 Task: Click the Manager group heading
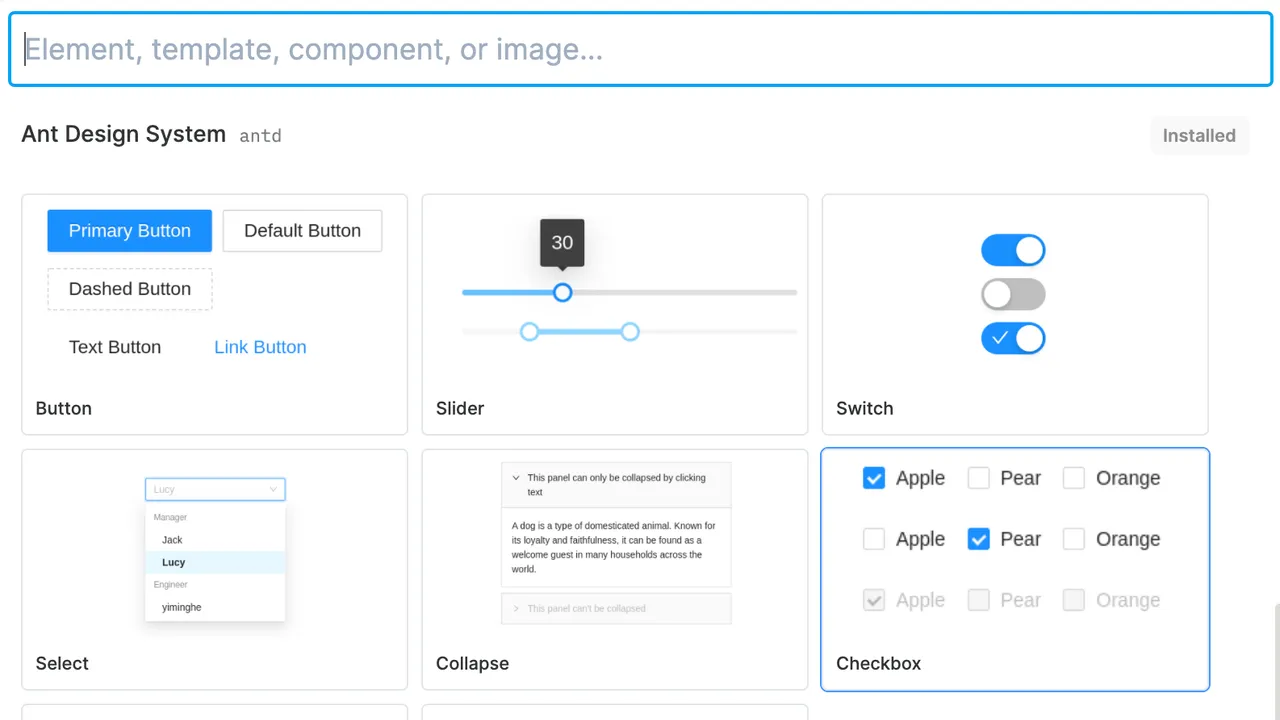pos(170,517)
